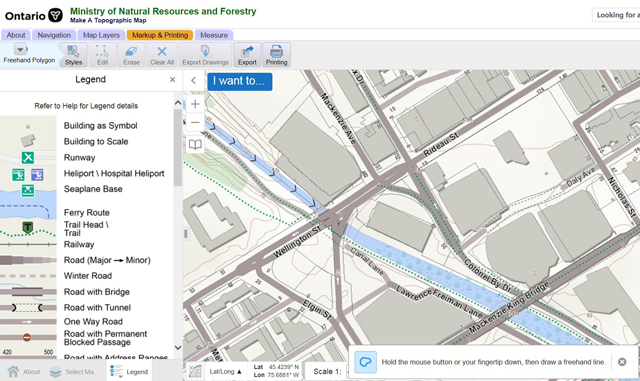Viewport: 640px width, 381px height.
Task: Open the Measure tab
Action: point(214,35)
